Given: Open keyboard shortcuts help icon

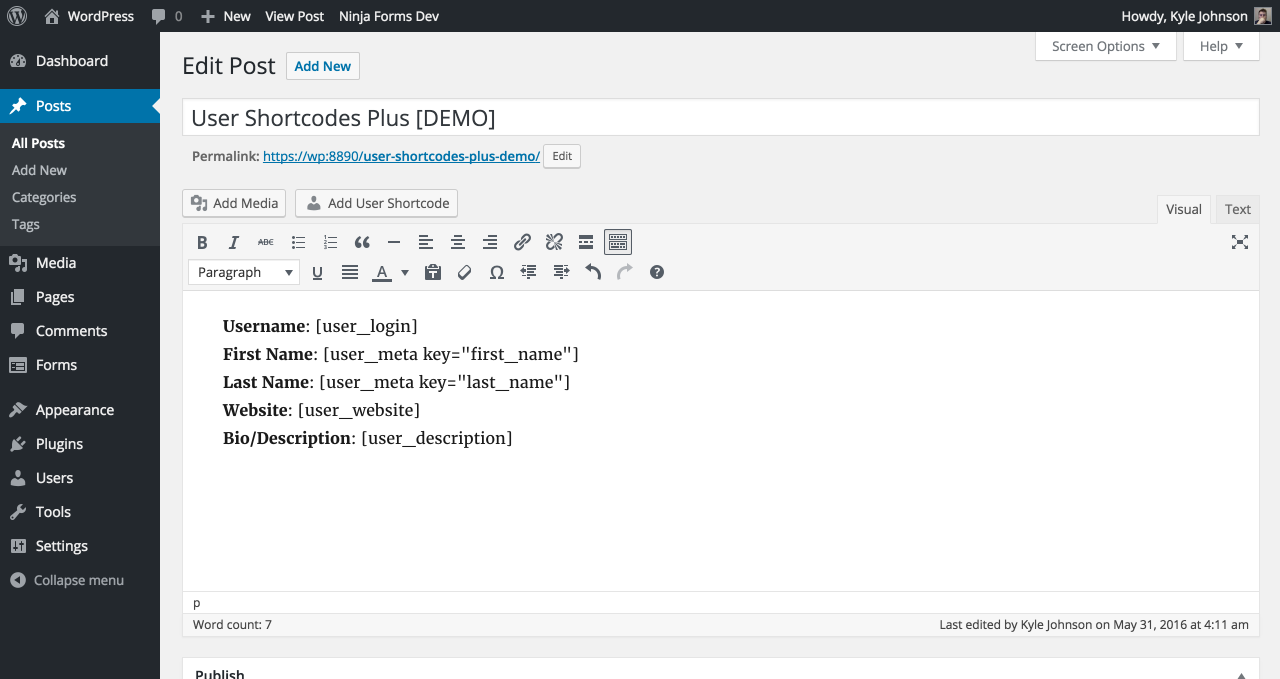Looking at the screenshot, I should tap(657, 272).
